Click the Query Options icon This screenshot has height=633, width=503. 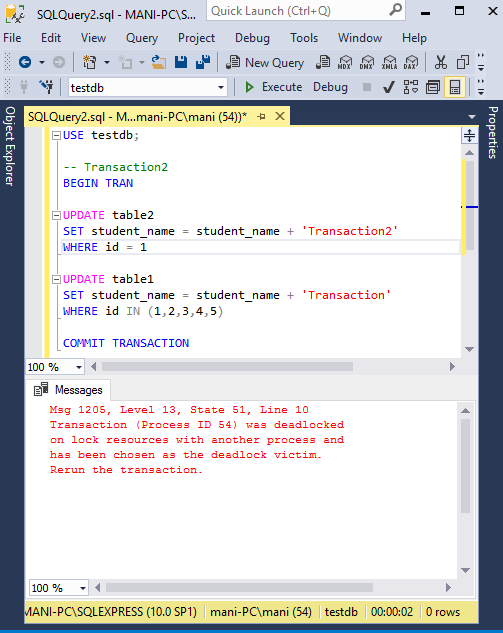pos(433,87)
